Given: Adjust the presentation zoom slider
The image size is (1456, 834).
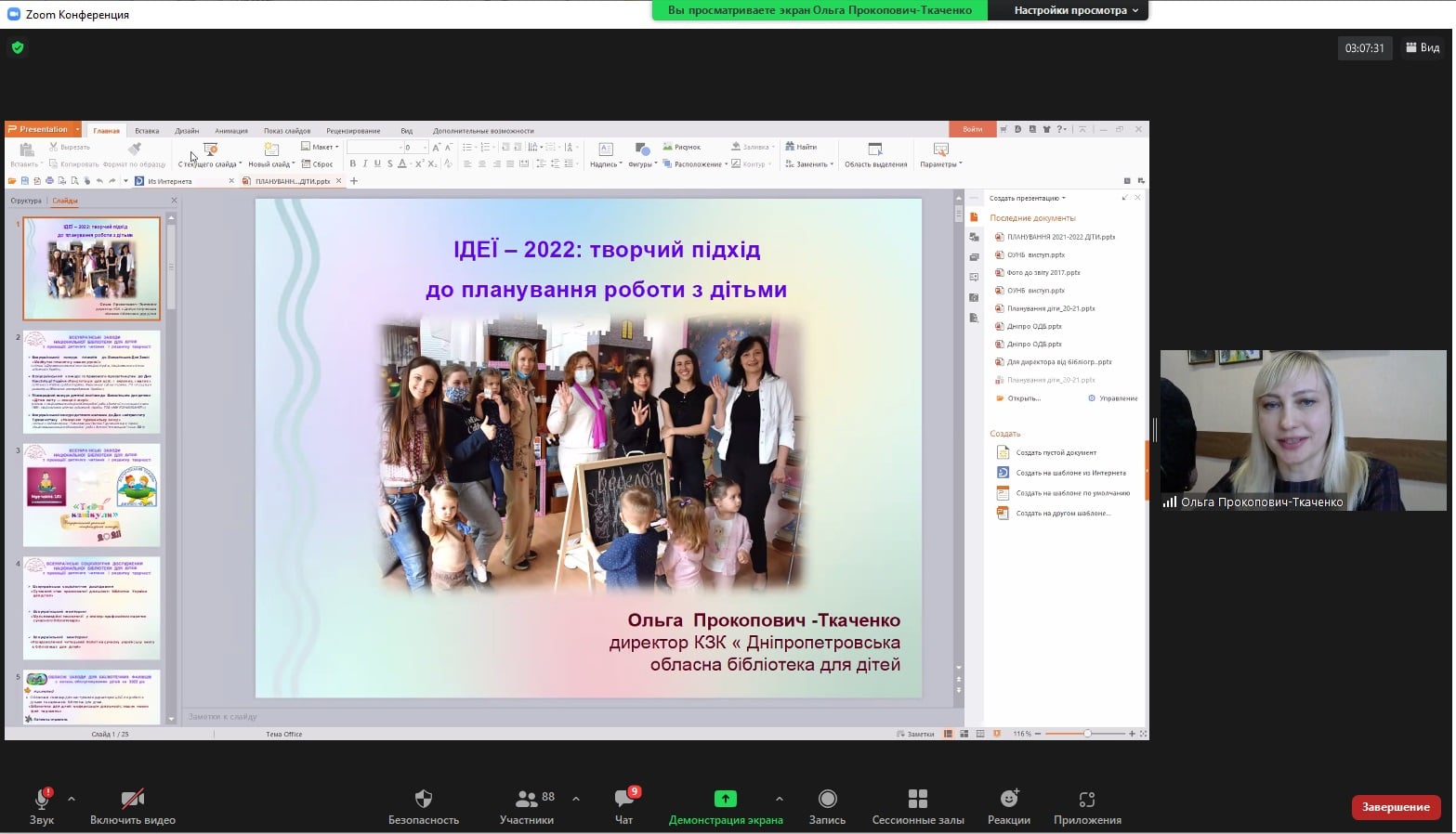Looking at the screenshot, I should pos(1086,734).
